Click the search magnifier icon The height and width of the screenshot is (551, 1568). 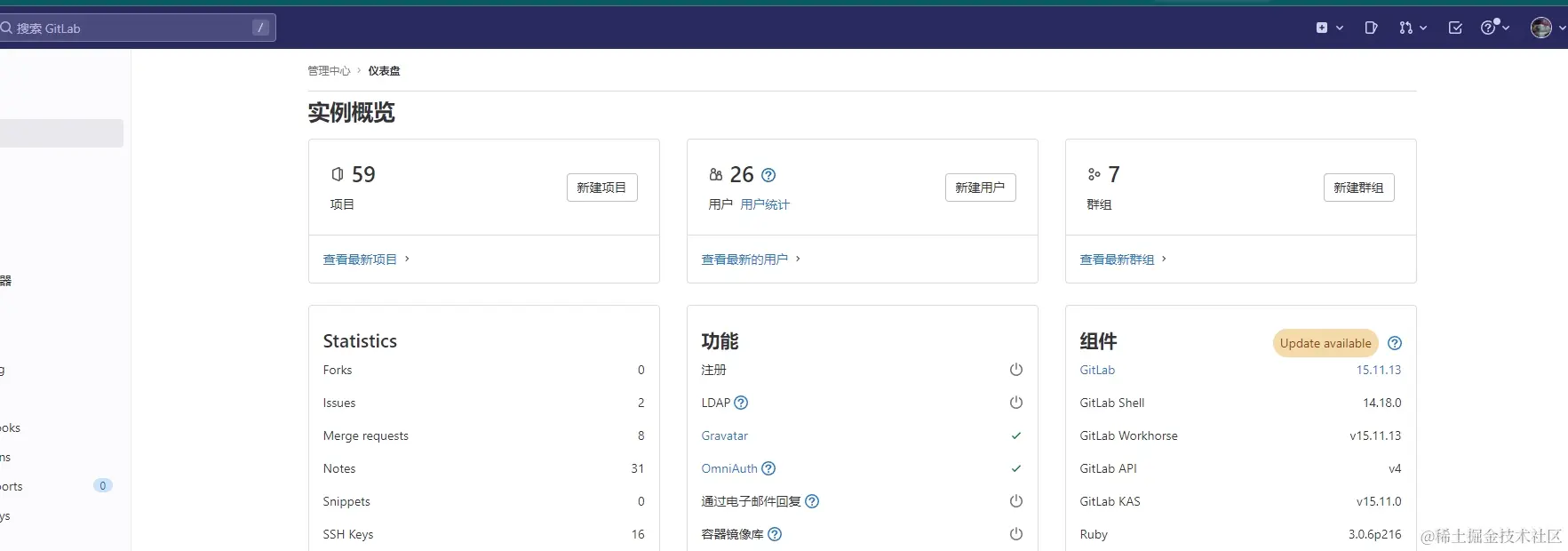pos(6,28)
